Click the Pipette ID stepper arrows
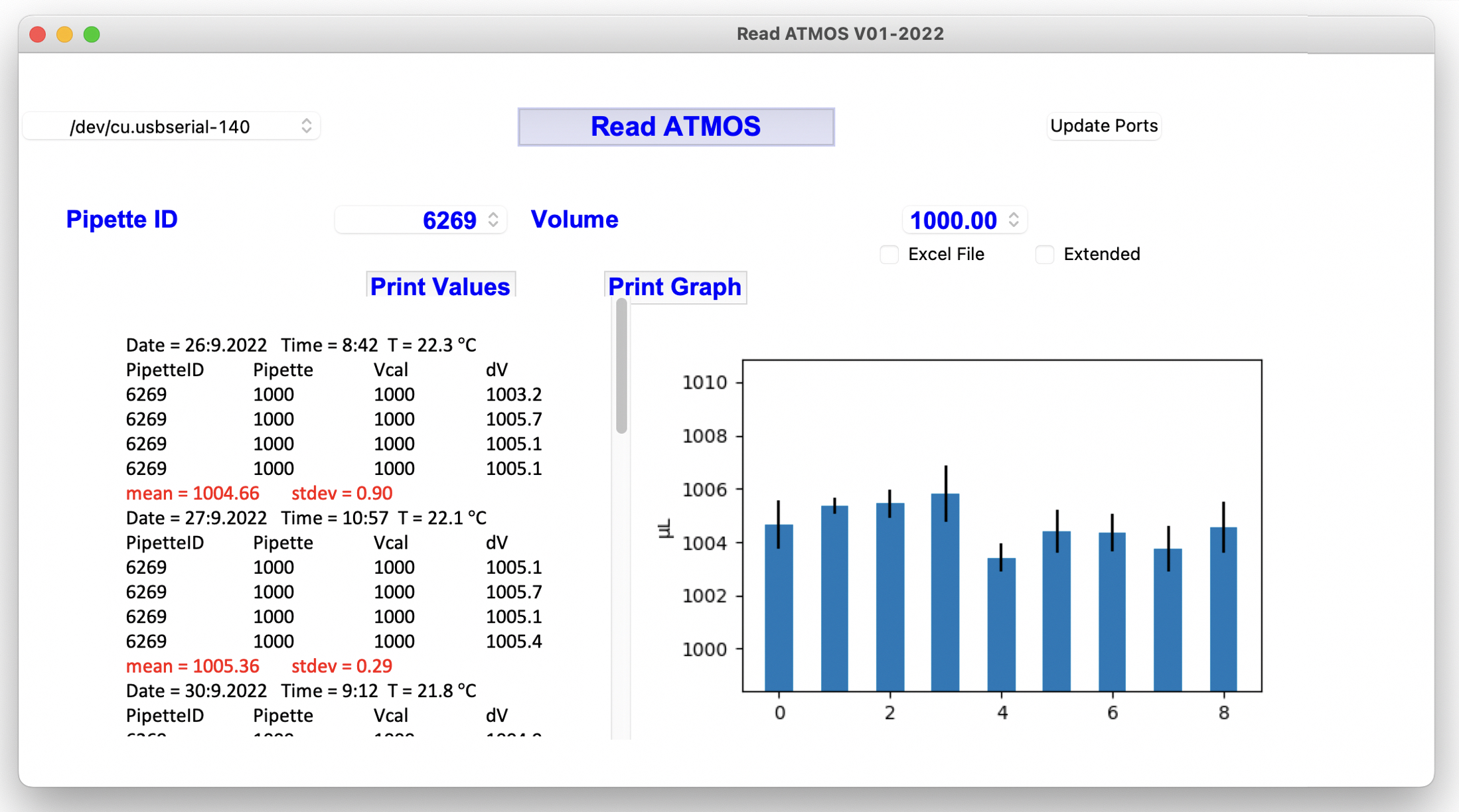1459x812 pixels. point(493,220)
